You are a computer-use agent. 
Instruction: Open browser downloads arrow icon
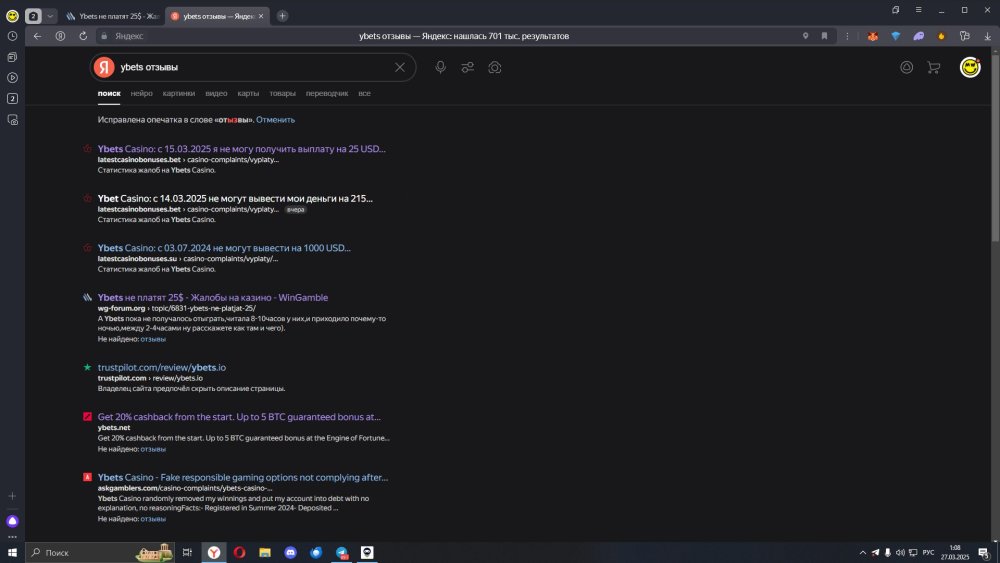[x=988, y=36]
